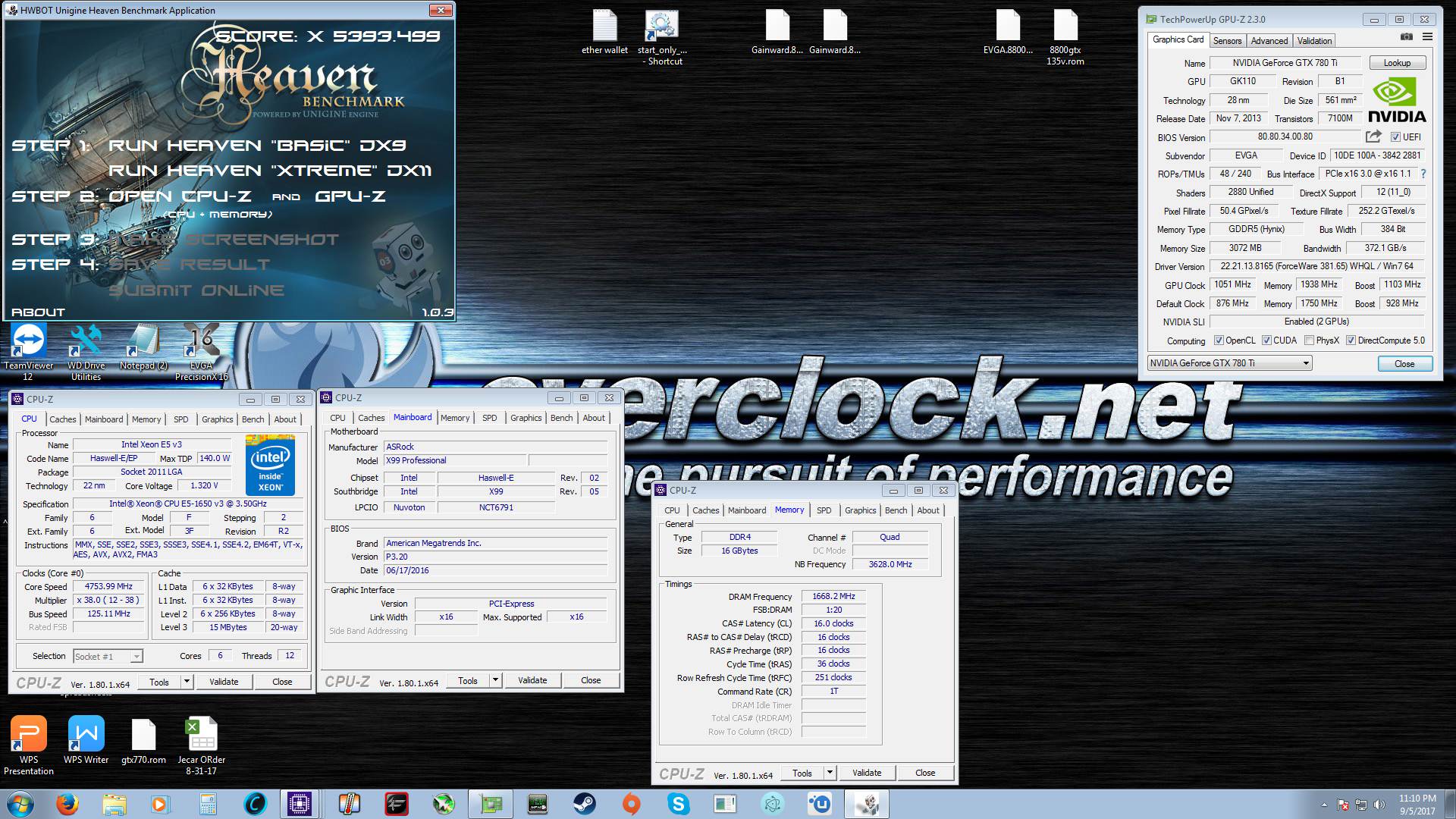This screenshot has width=1456, height=819.
Task: Click the Lookup button in GPU-Z
Action: (1397, 63)
